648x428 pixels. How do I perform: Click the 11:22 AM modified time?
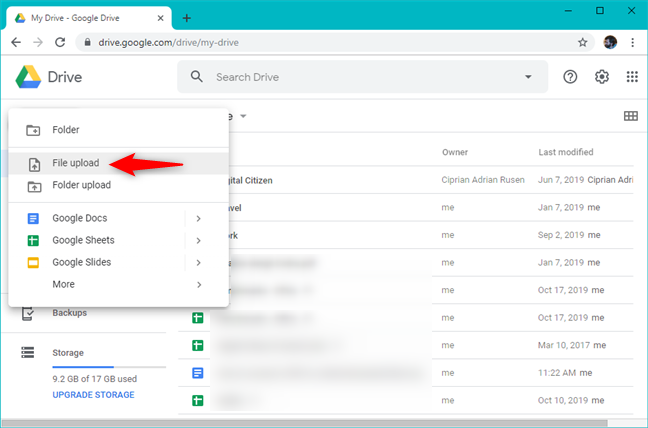tap(557, 373)
